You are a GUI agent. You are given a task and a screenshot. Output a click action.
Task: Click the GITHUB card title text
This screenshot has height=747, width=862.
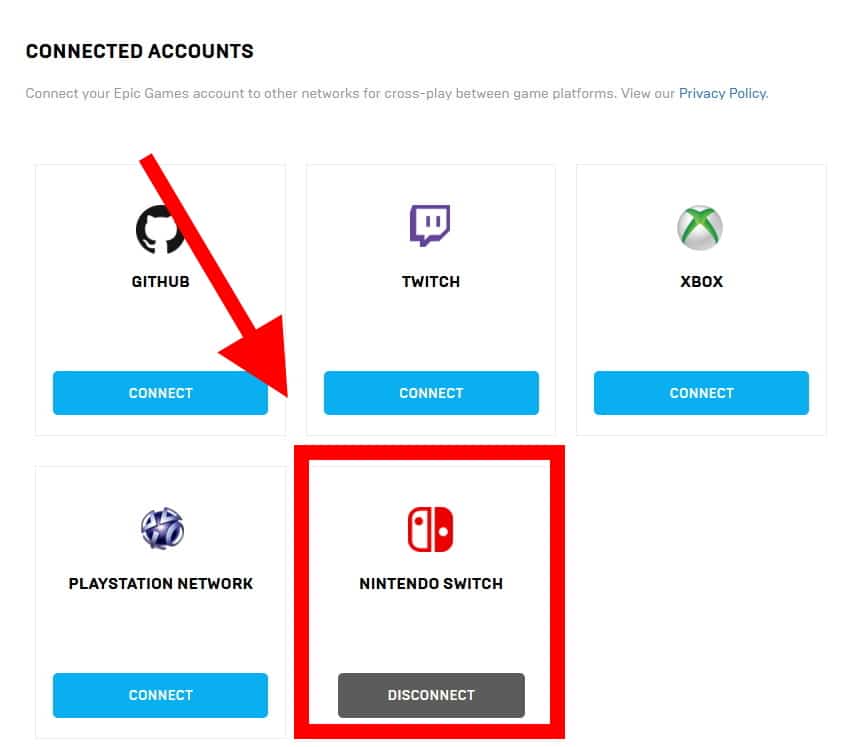click(160, 282)
